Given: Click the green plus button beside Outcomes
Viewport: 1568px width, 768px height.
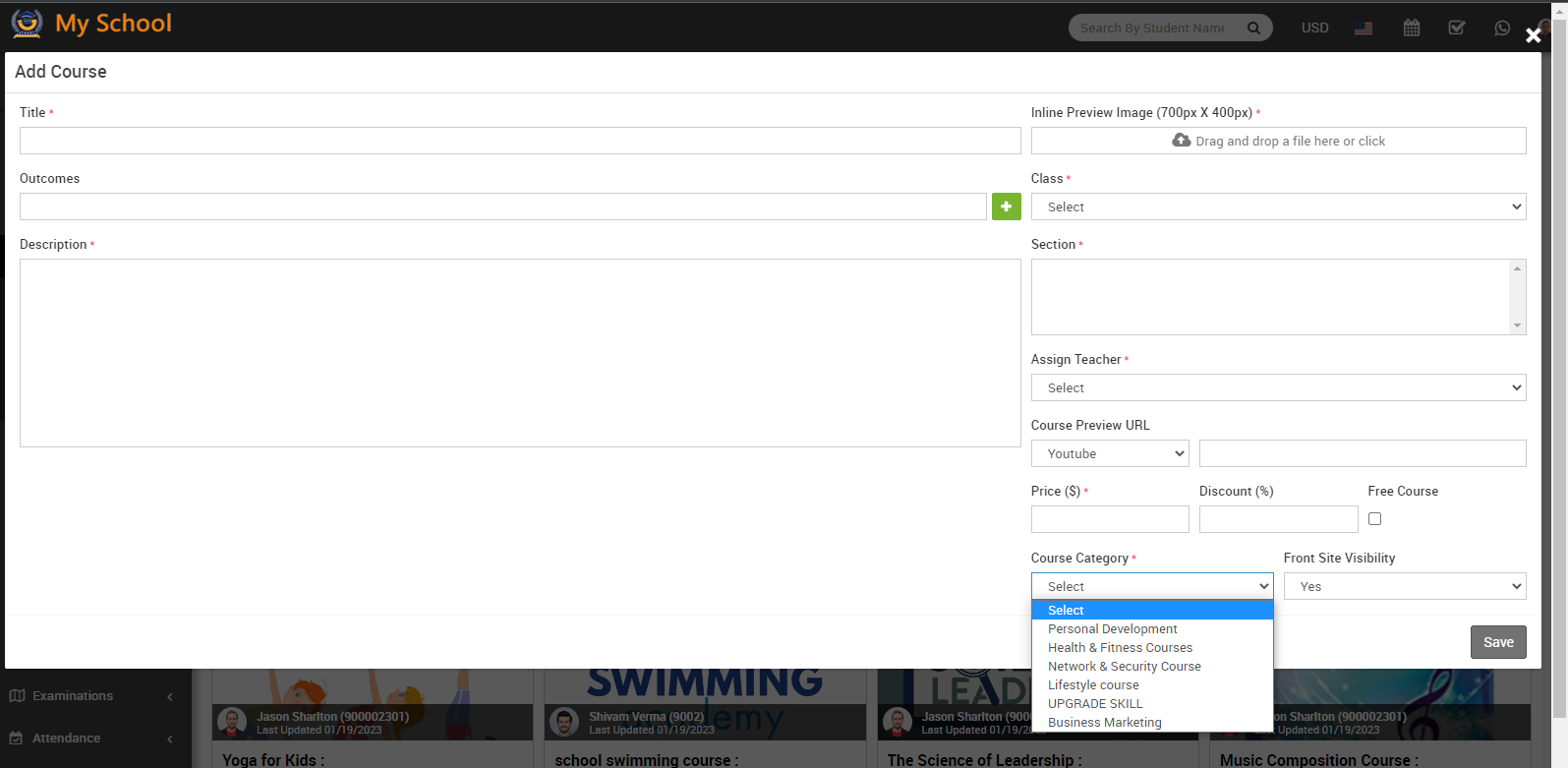Looking at the screenshot, I should pyautogui.click(x=1006, y=207).
